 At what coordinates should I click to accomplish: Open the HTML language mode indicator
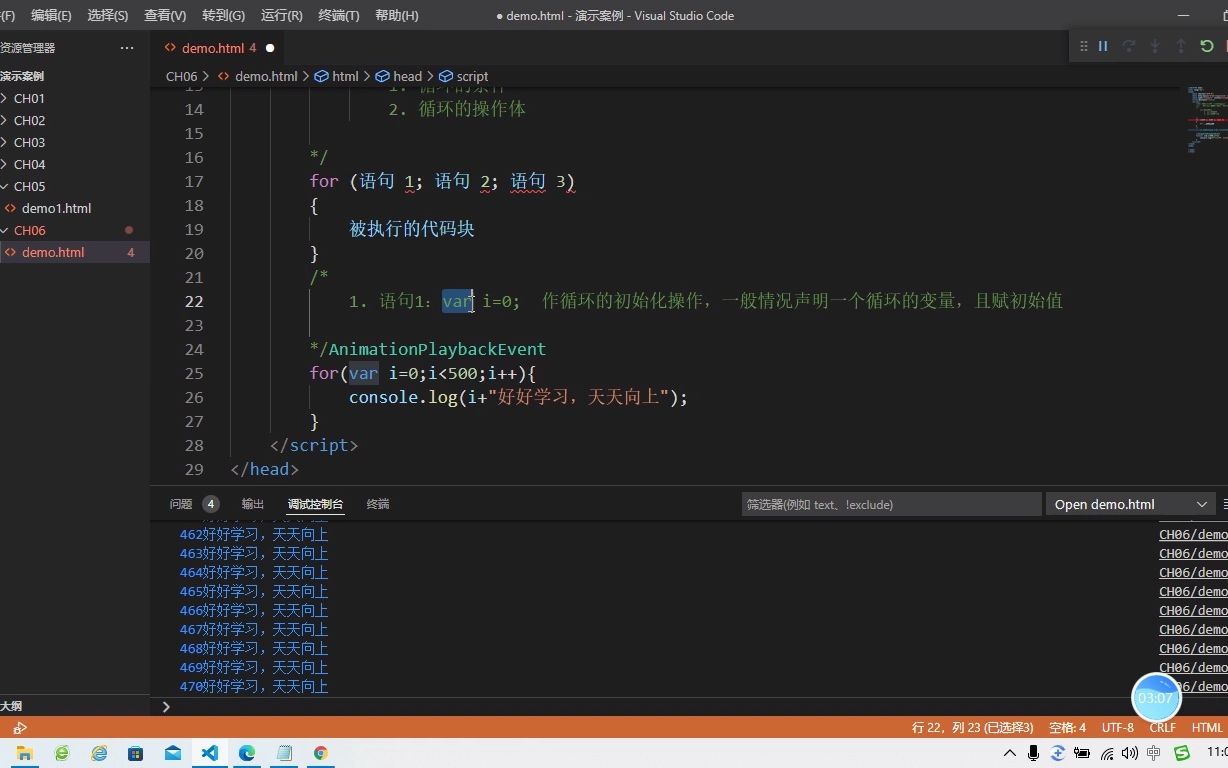click(x=1207, y=727)
